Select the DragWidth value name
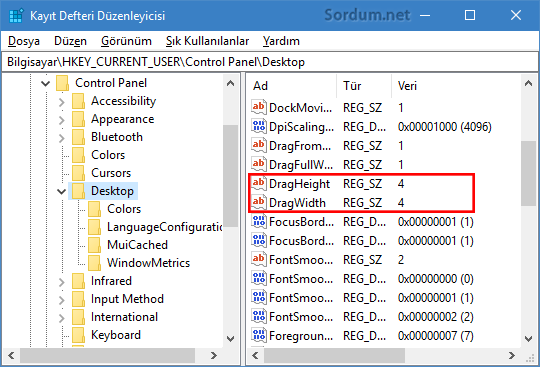540x367 pixels. tap(297, 203)
